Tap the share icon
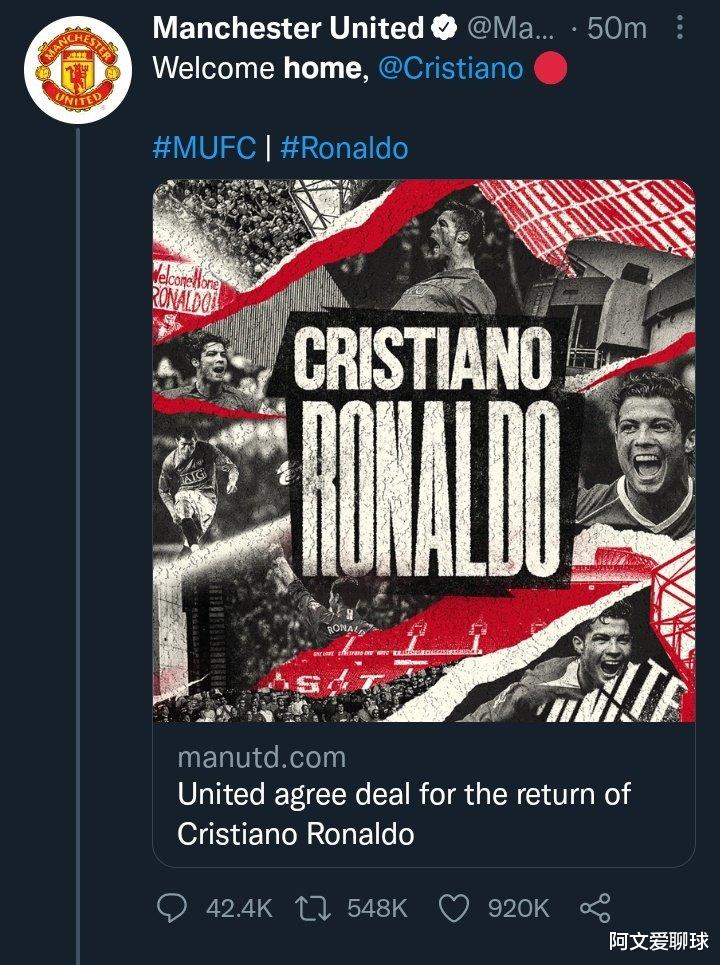Viewport: 720px width, 965px height. click(x=595, y=908)
